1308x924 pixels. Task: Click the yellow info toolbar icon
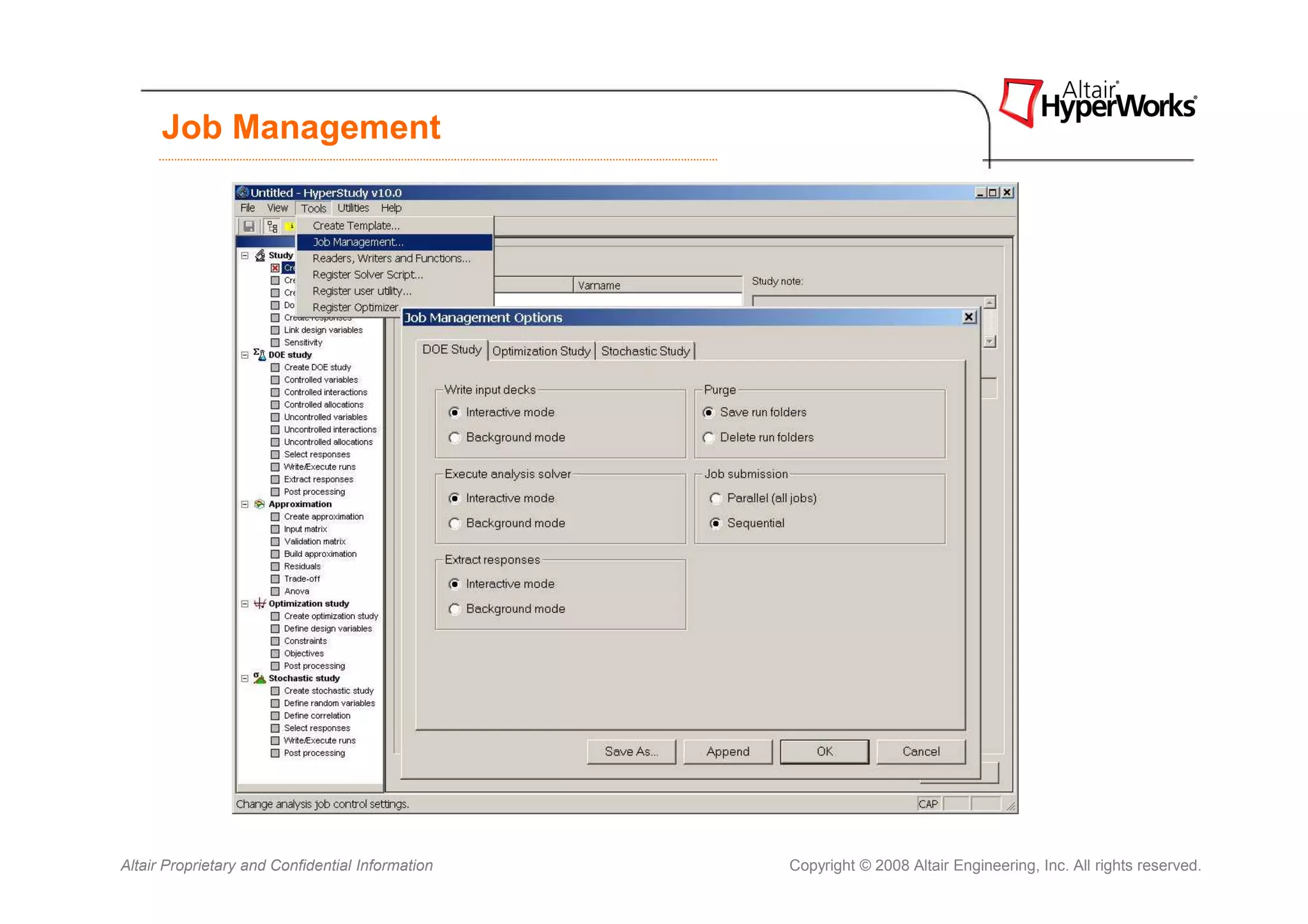pyautogui.click(x=291, y=226)
